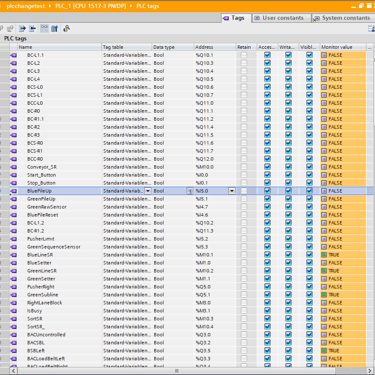Viewport: 375px width, 375px height.
Task: Click the Retain column header
Action: coord(246,47)
